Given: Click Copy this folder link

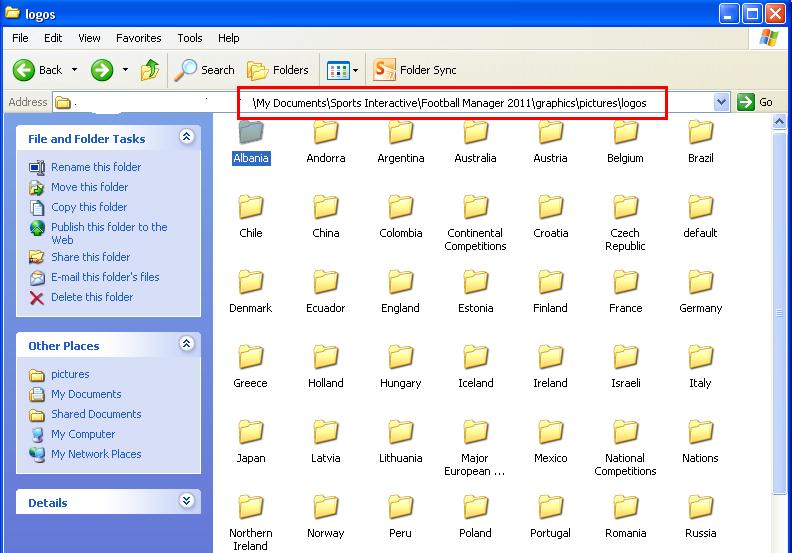Looking at the screenshot, I should (89, 207).
